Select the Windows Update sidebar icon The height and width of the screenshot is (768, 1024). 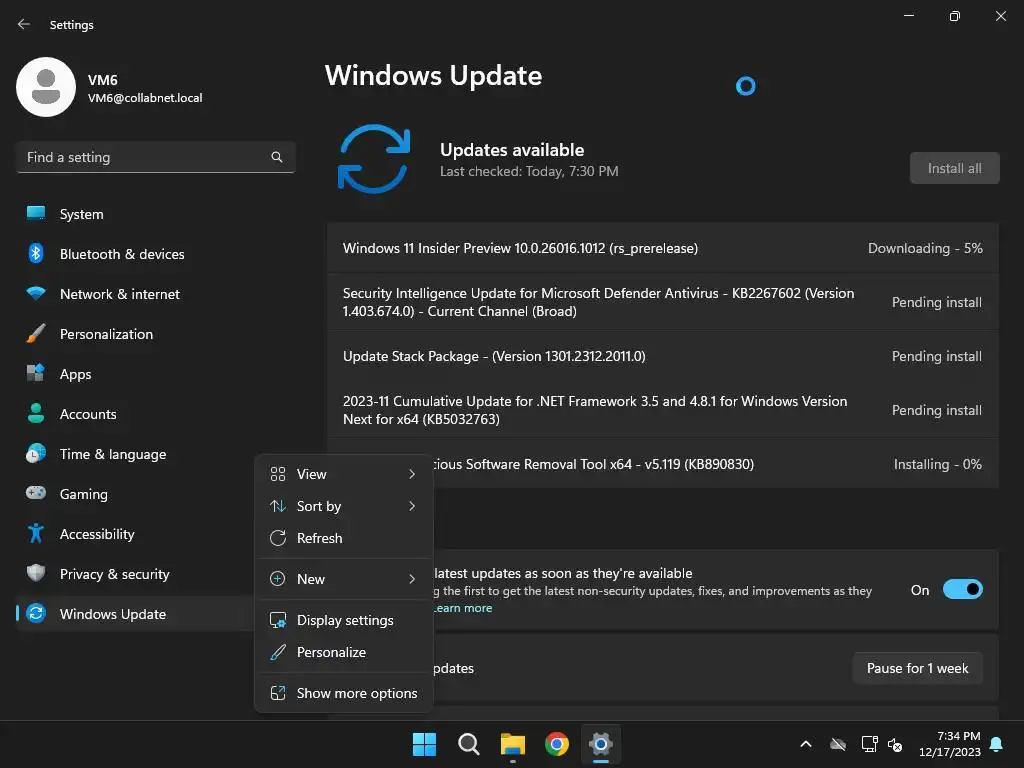point(36,613)
